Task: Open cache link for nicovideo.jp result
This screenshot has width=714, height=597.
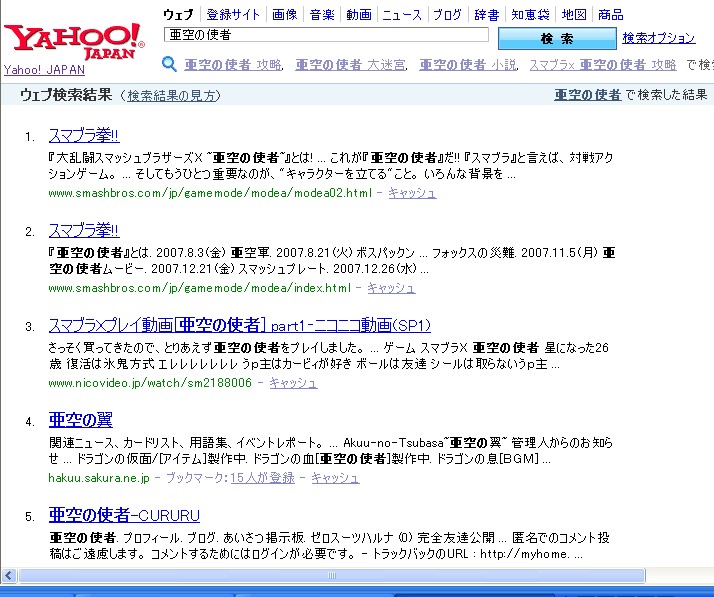Action: (x=293, y=383)
